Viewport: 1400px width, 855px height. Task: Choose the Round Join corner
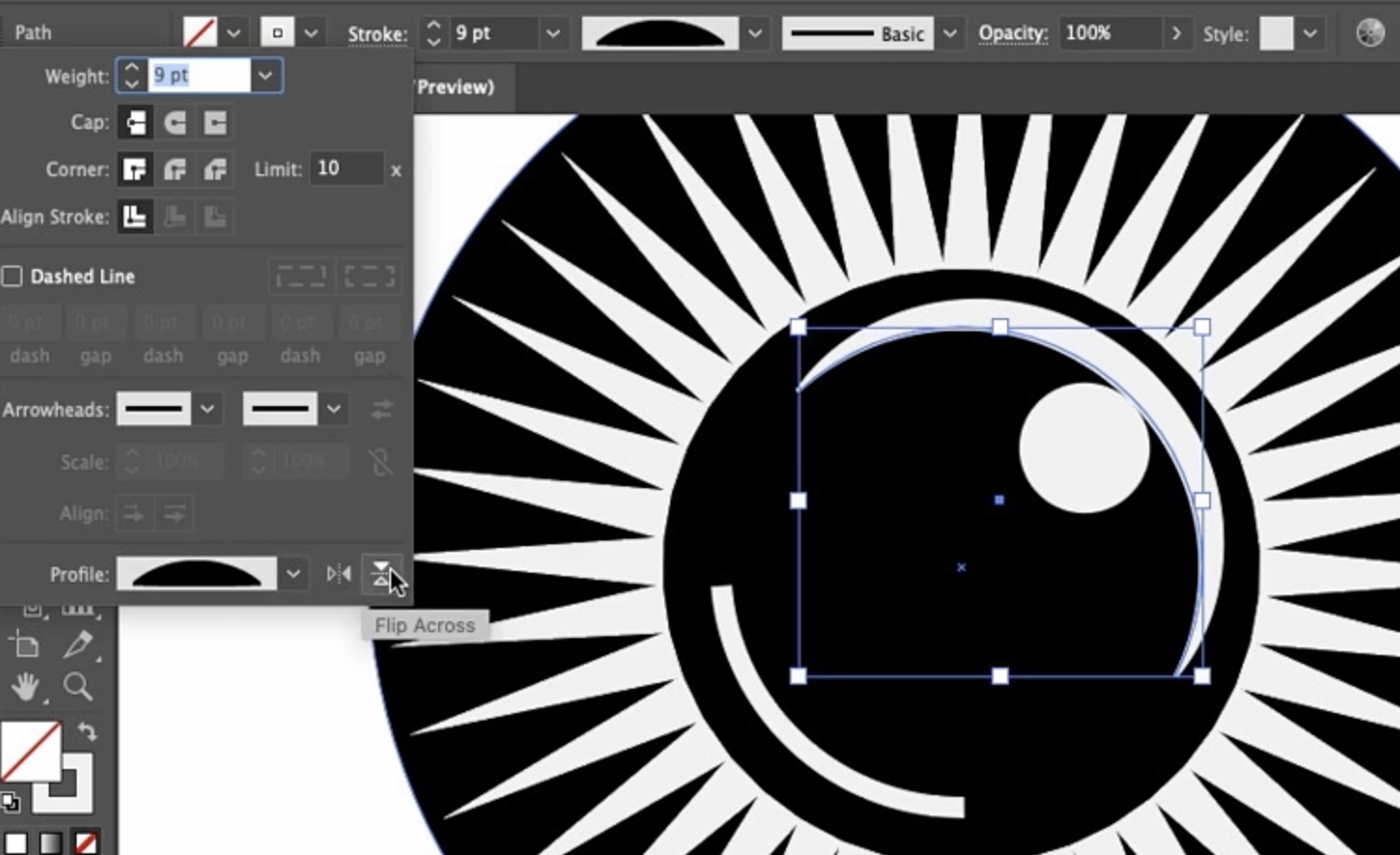click(175, 169)
